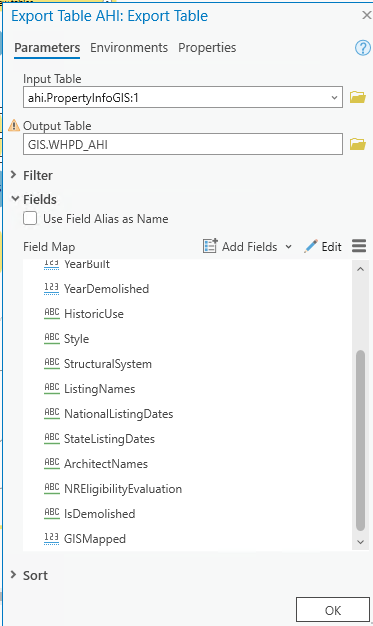Viewport: 373px width, 626px height.
Task: Select the YearDemolished field name
Action: click(107, 289)
